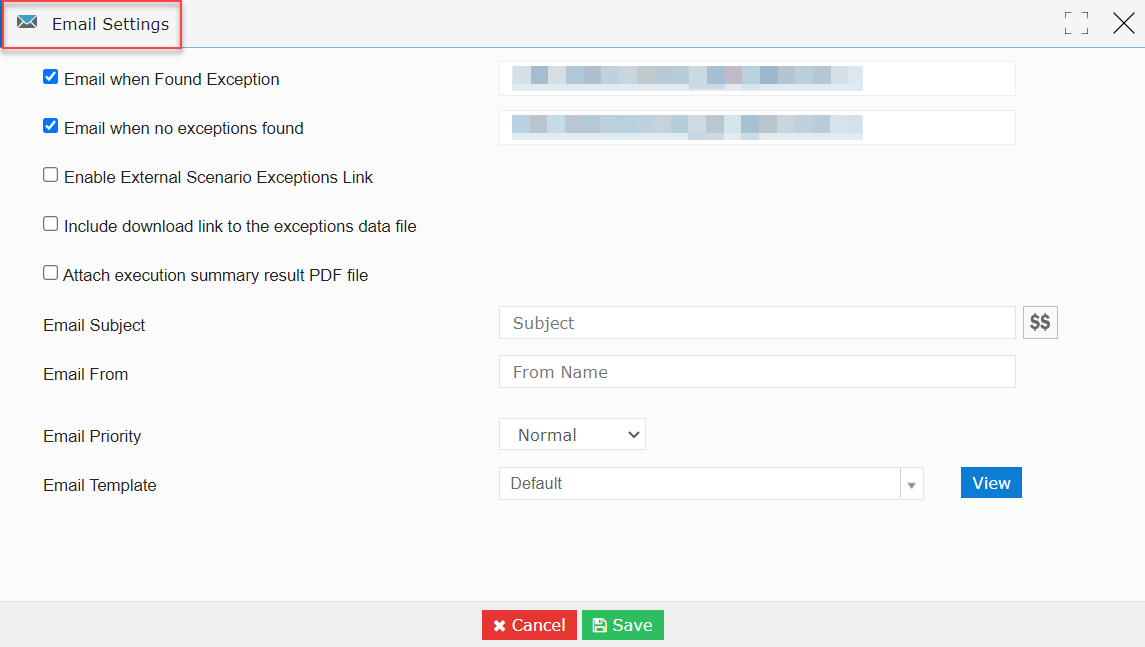Focus the Email Subject input field

click(757, 323)
